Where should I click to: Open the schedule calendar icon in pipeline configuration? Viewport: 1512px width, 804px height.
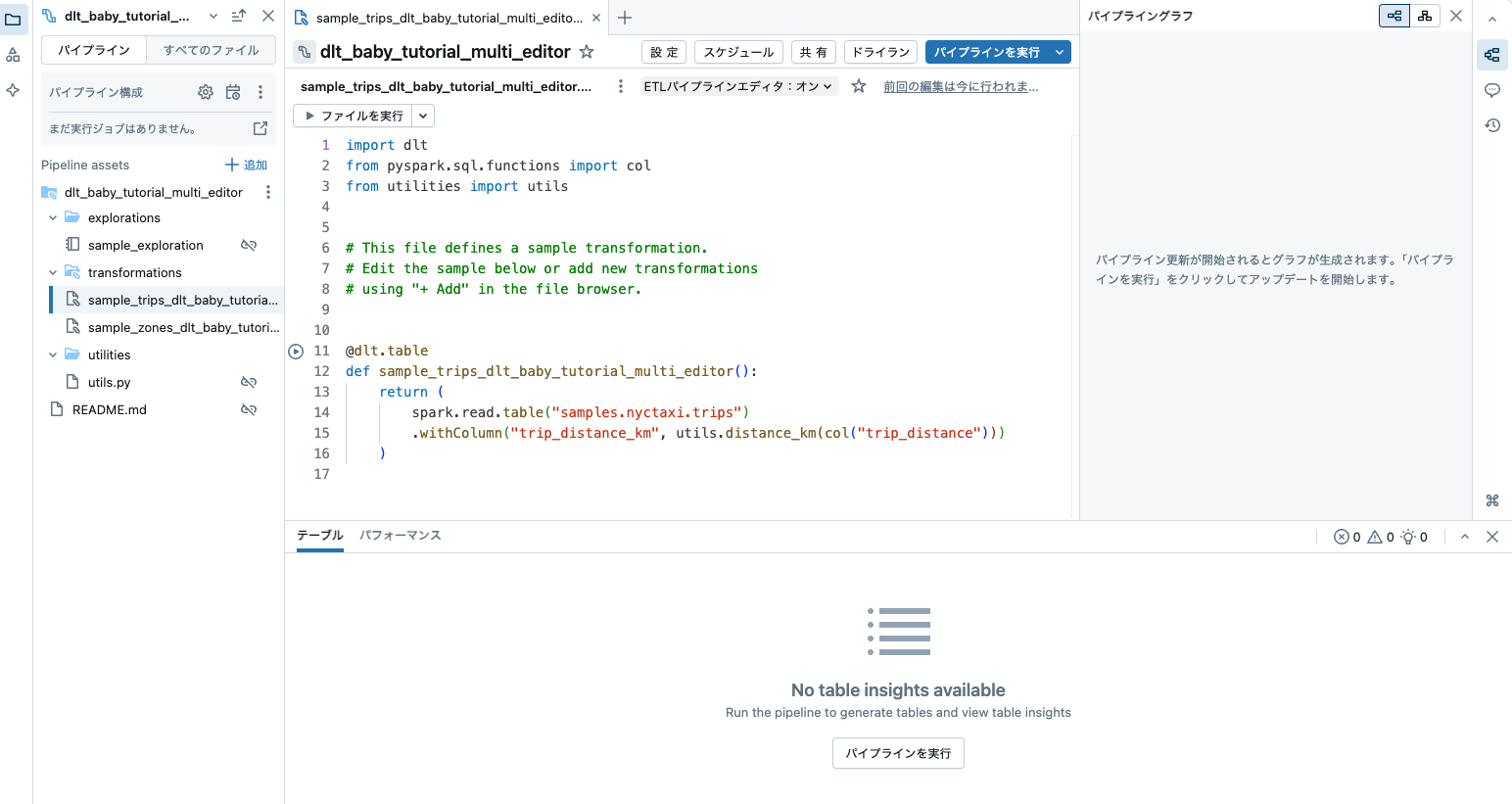[232, 91]
